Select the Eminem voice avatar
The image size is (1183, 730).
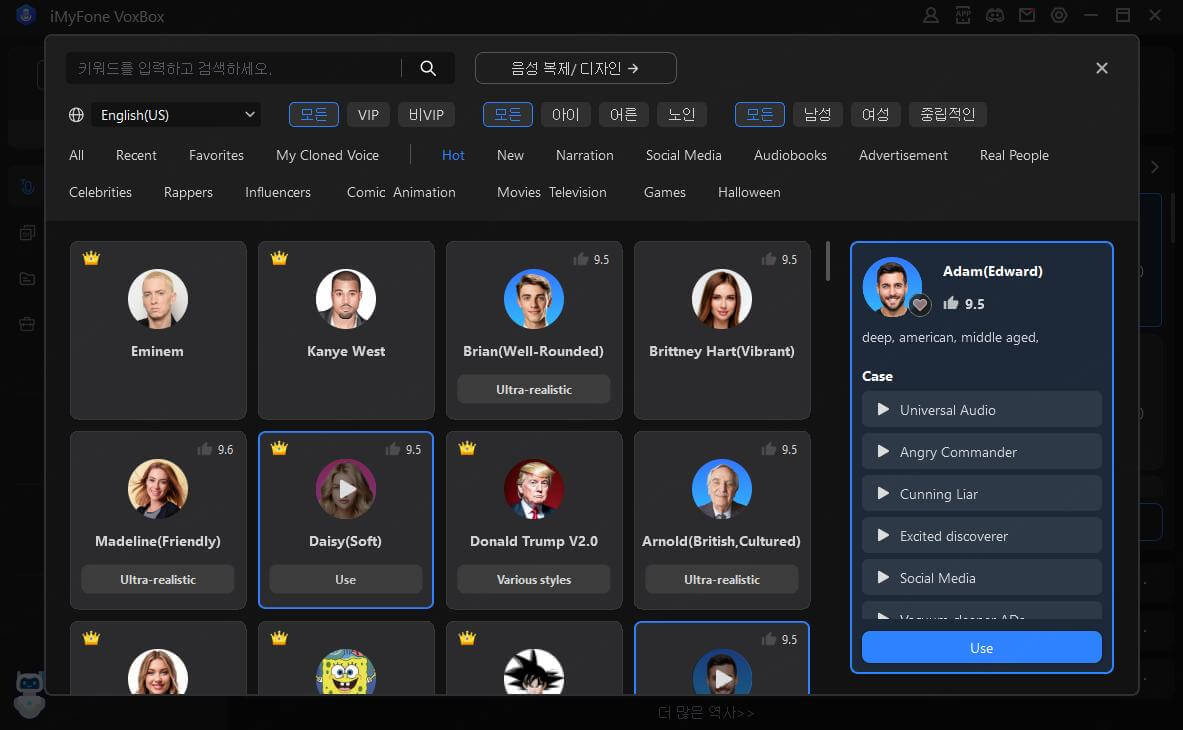coord(158,299)
